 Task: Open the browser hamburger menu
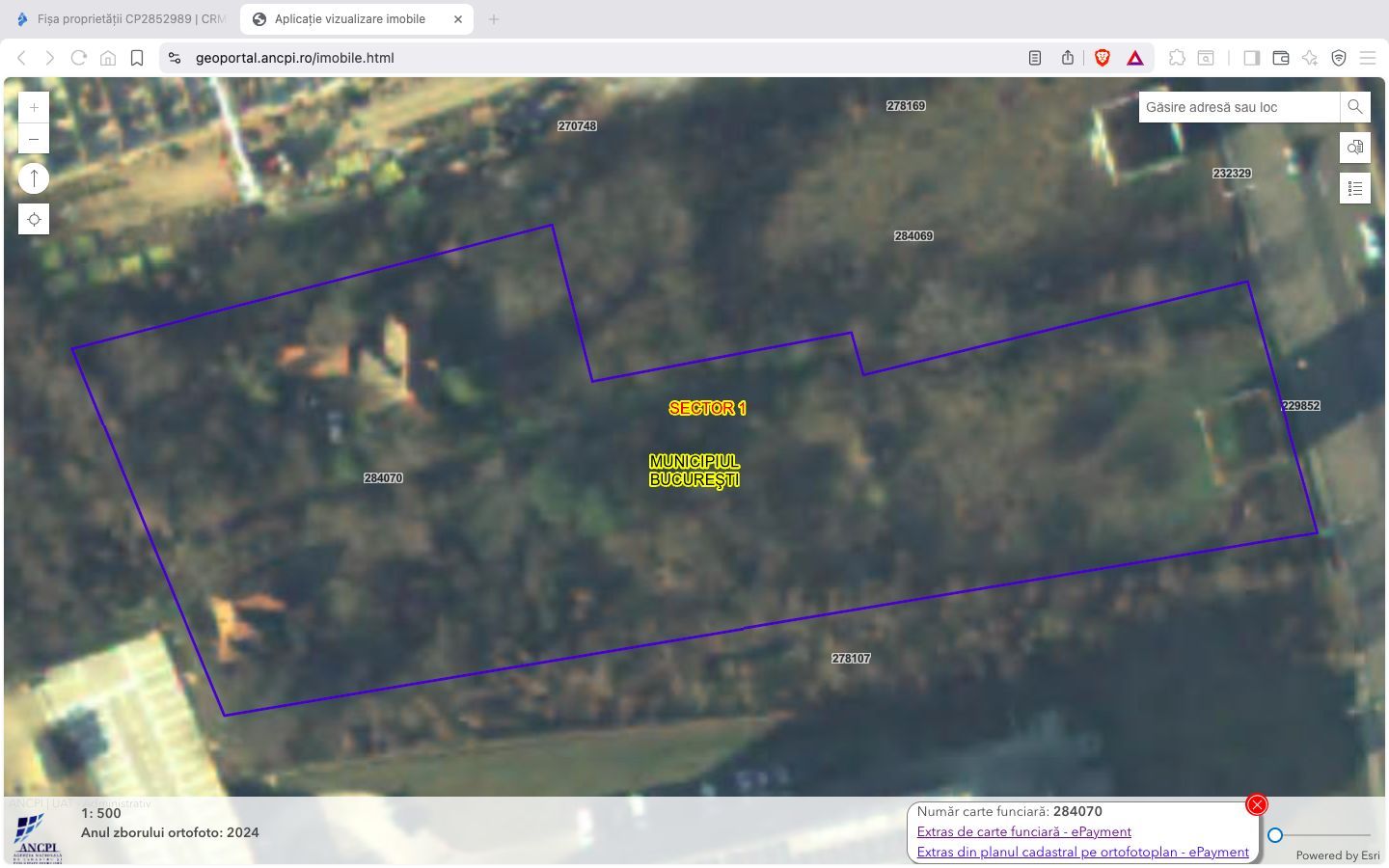click(1368, 58)
